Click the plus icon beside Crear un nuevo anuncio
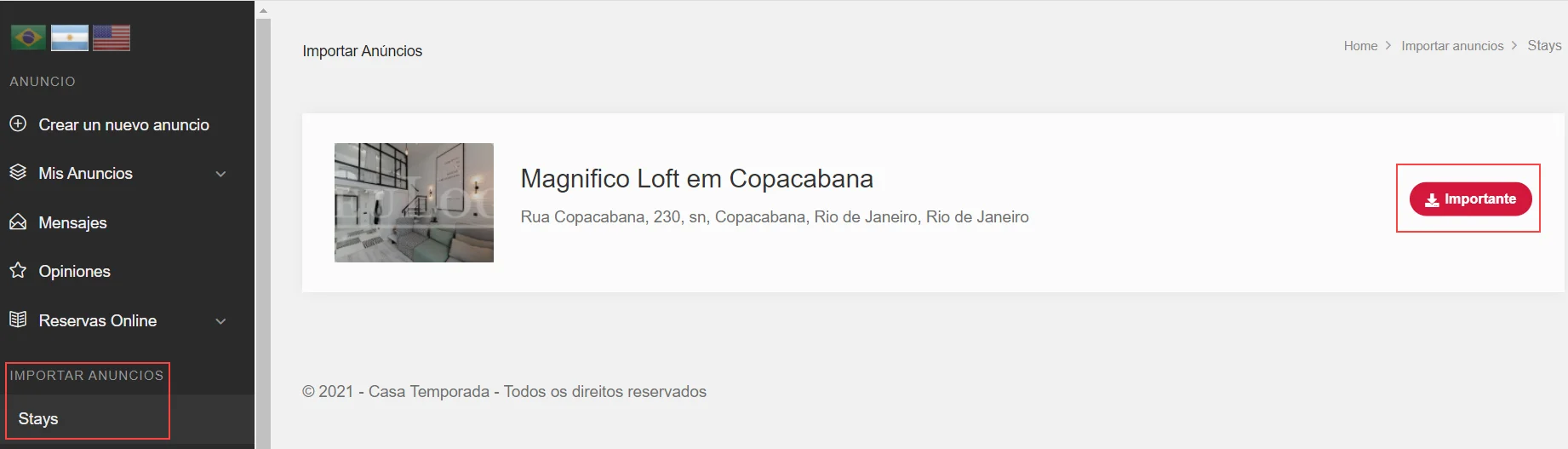 point(18,124)
